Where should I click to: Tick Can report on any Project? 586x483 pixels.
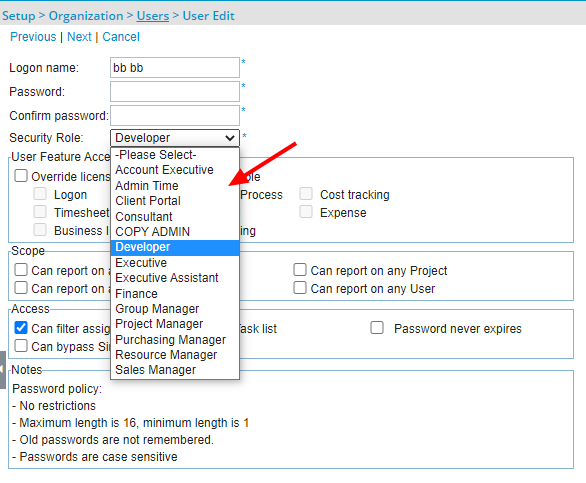point(300,270)
